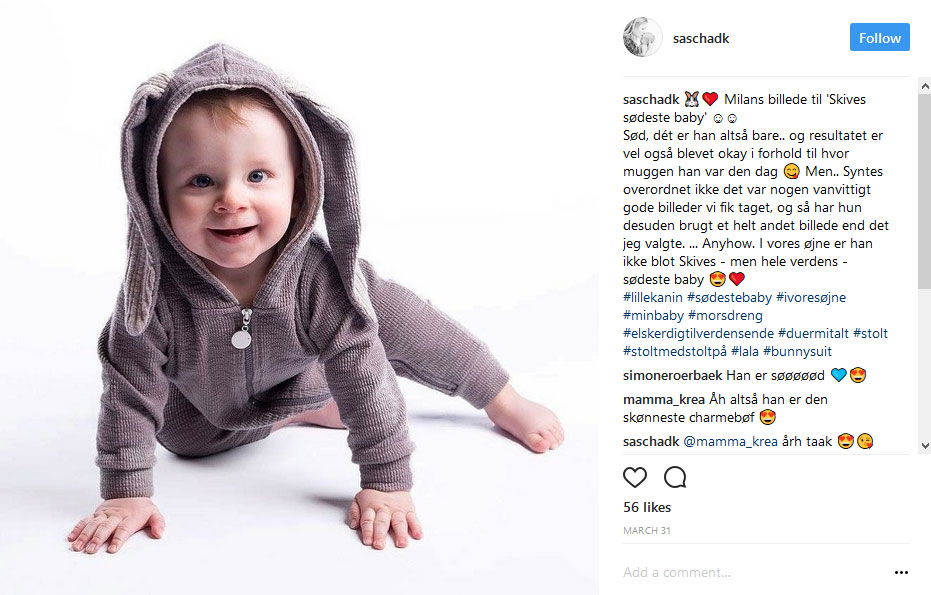Screen dimensions: 931x595
Task: Focus the Add a comment field
Action: 754,572
